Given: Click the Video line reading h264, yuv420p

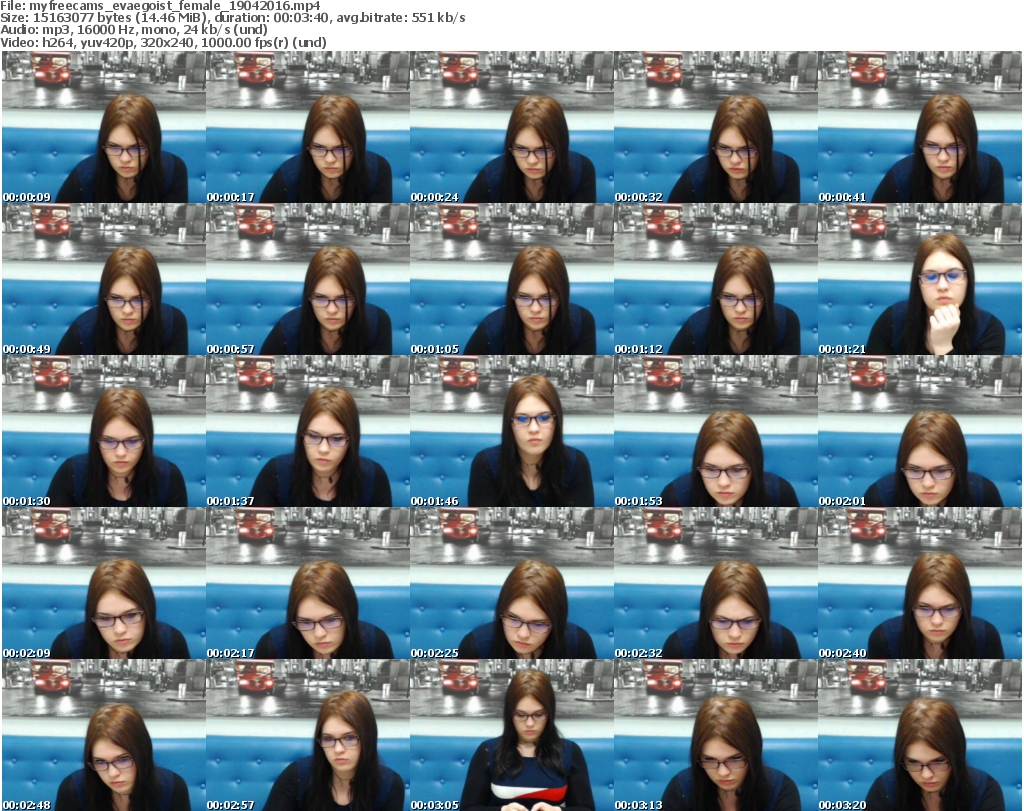Looking at the screenshot, I should 163,42.
